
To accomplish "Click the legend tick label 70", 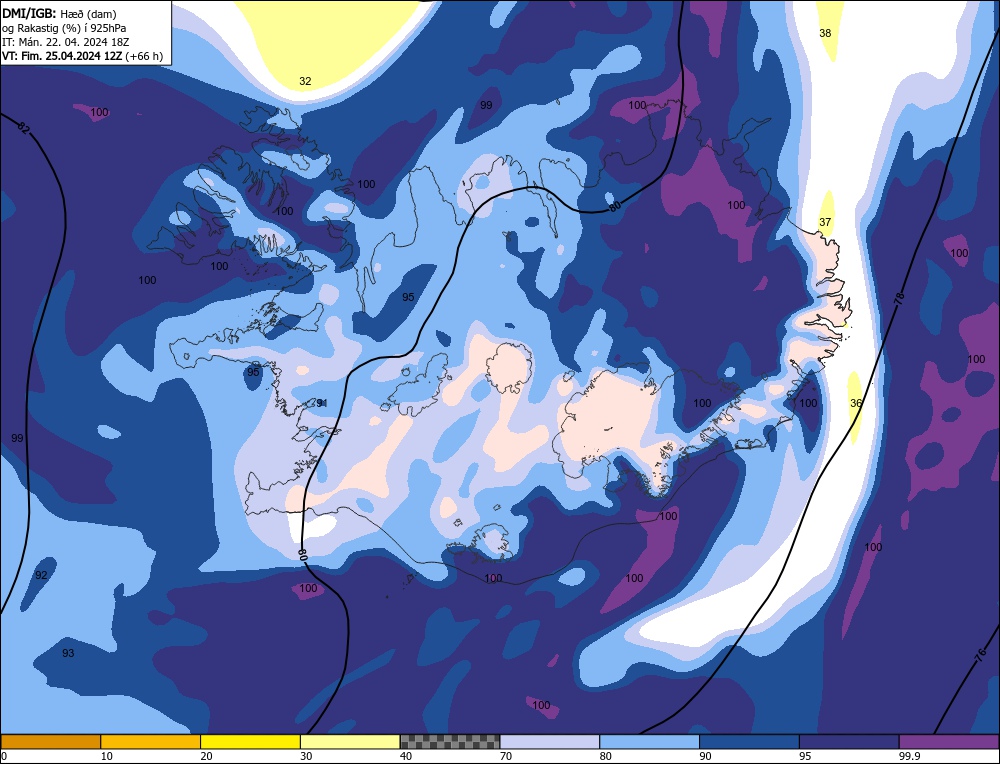I will coord(506,756).
